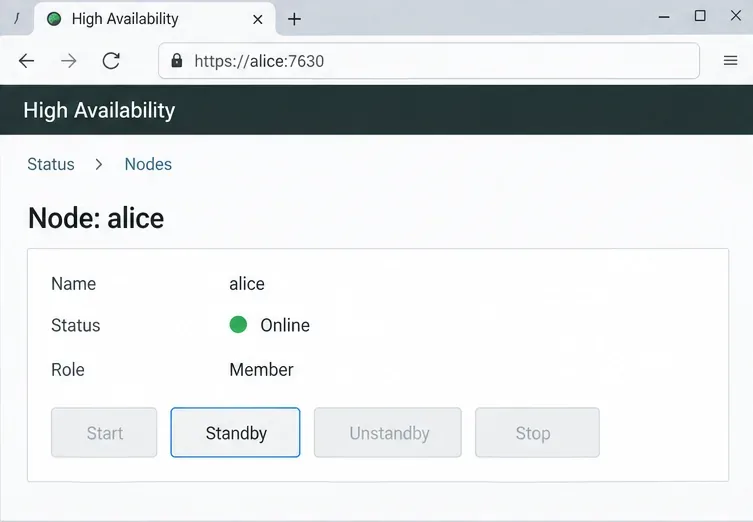Open a new tab with the plus icon

point(294,19)
